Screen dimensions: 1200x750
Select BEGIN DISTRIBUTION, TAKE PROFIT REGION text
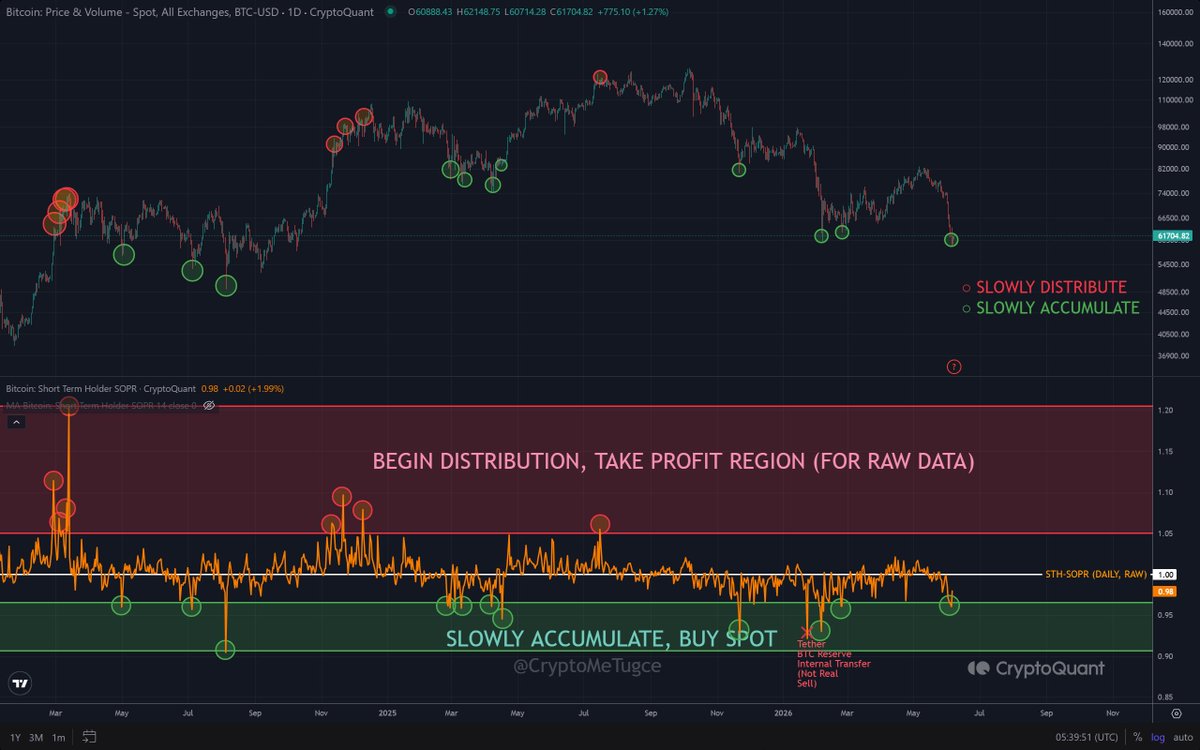click(672, 461)
